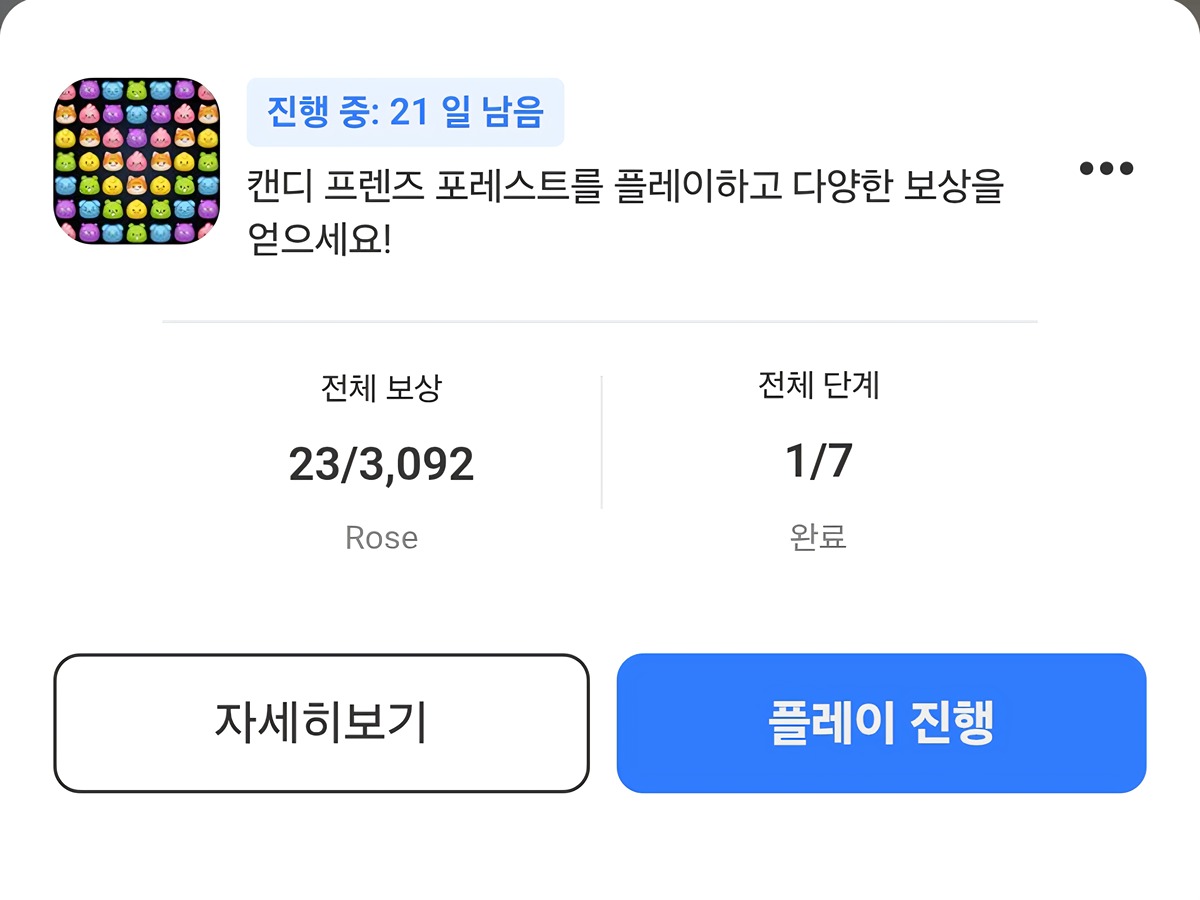Tap the Candy Friends Forest game icon
This screenshot has width=1200, height=900.
(136, 162)
